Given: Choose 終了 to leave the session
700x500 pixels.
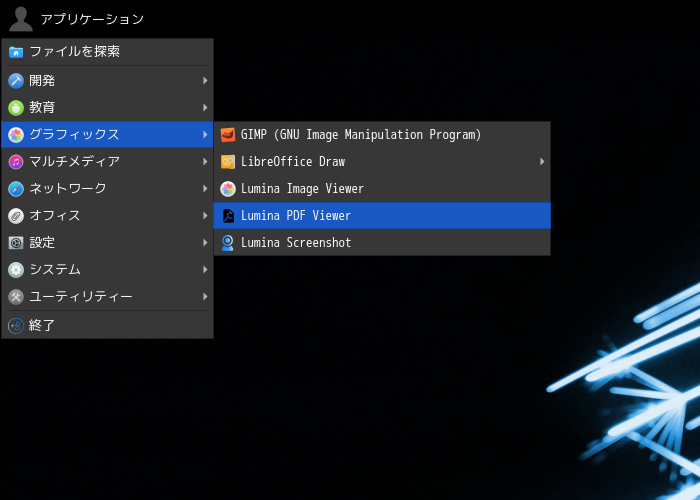Looking at the screenshot, I should pos(108,325).
